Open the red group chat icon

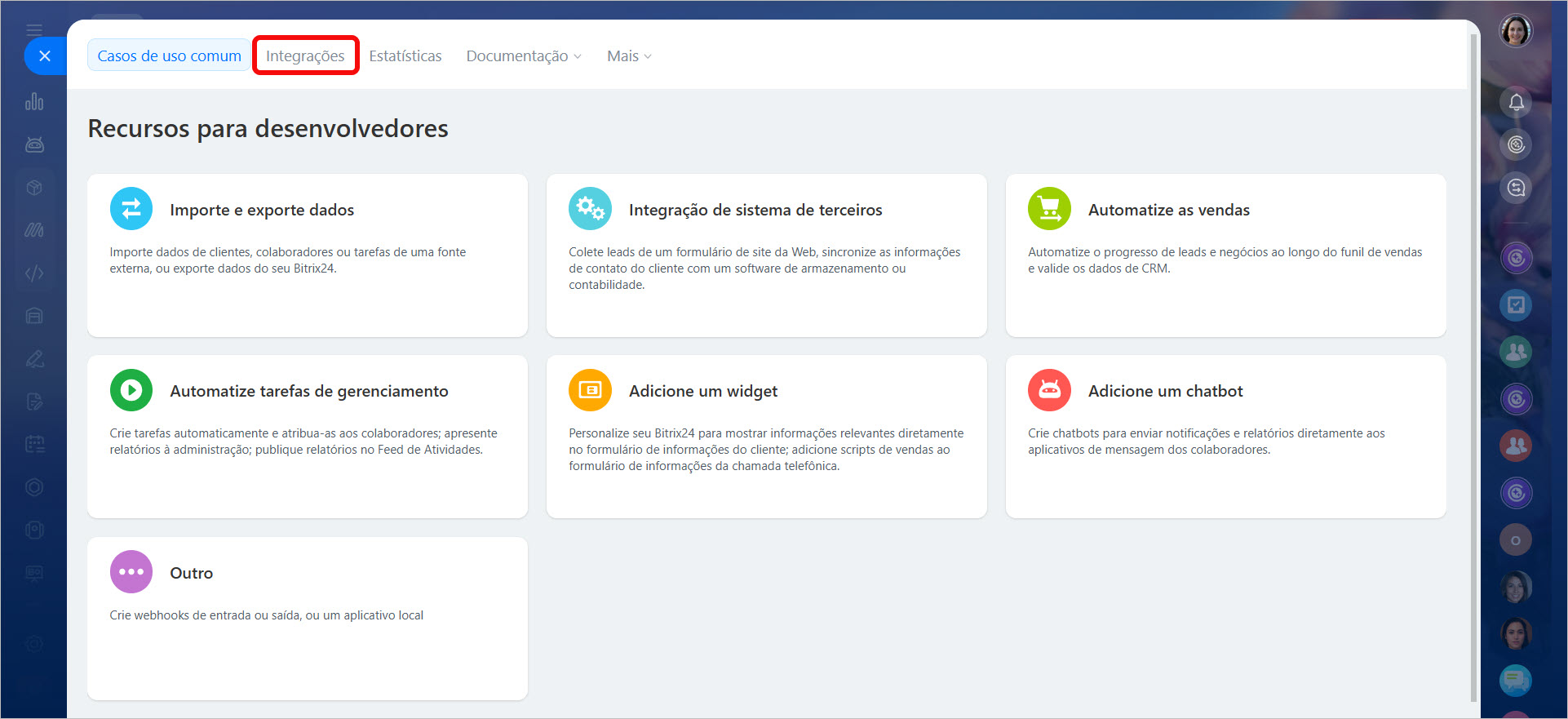click(x=1516, y=446)
